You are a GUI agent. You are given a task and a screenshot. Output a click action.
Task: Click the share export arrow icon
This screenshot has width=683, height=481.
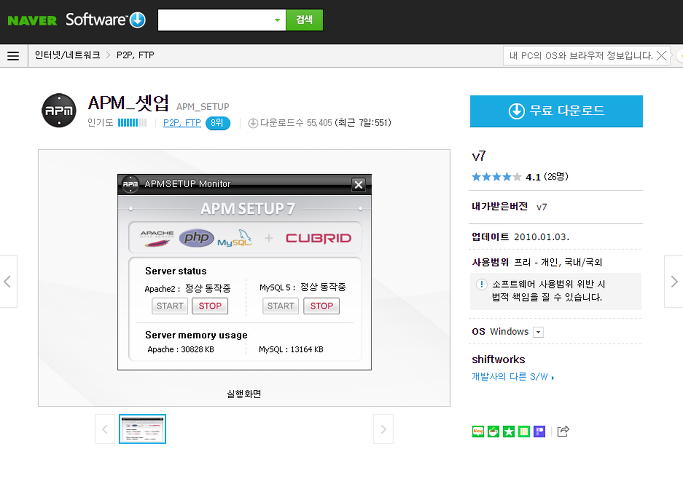(563, 431)
